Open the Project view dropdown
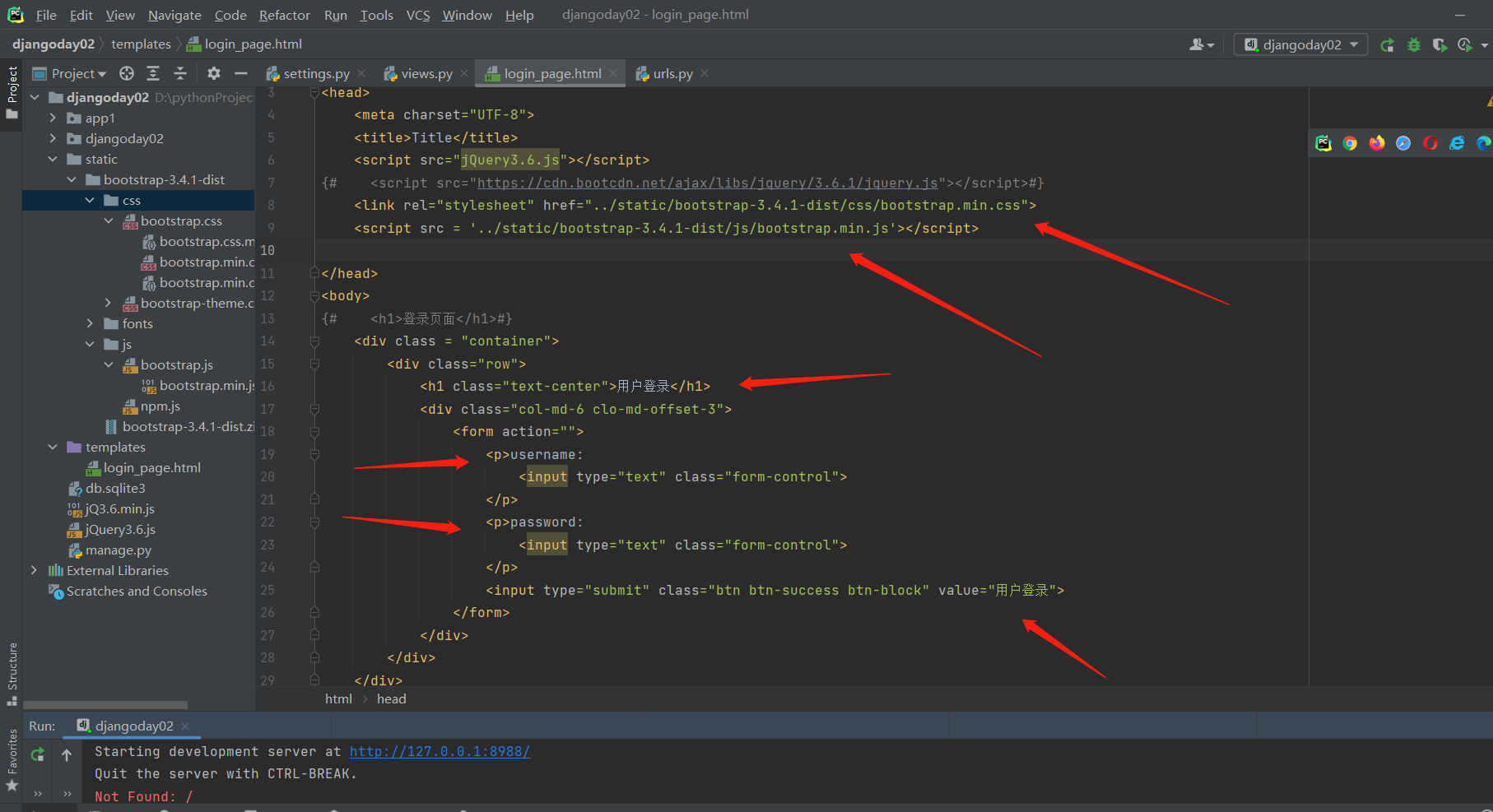 [69, 73]
